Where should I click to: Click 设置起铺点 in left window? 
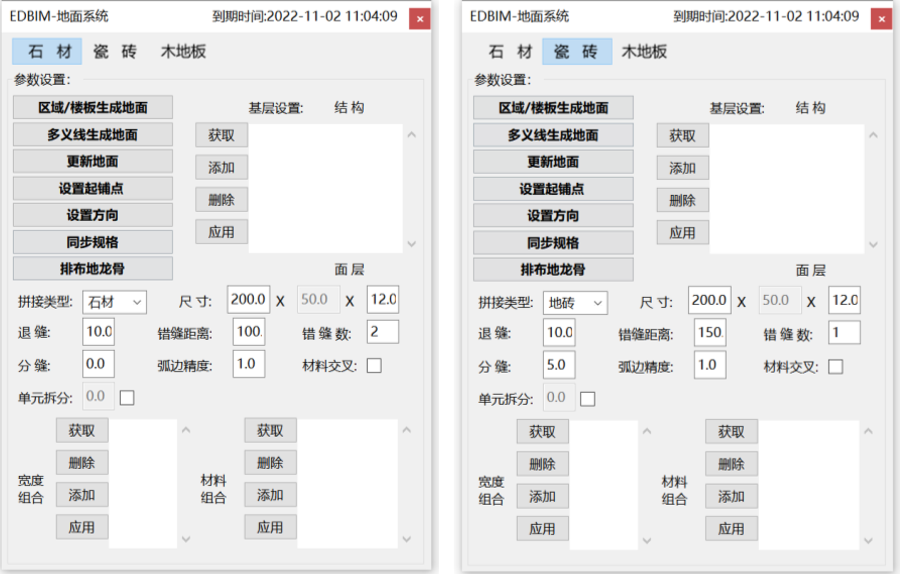92,188
